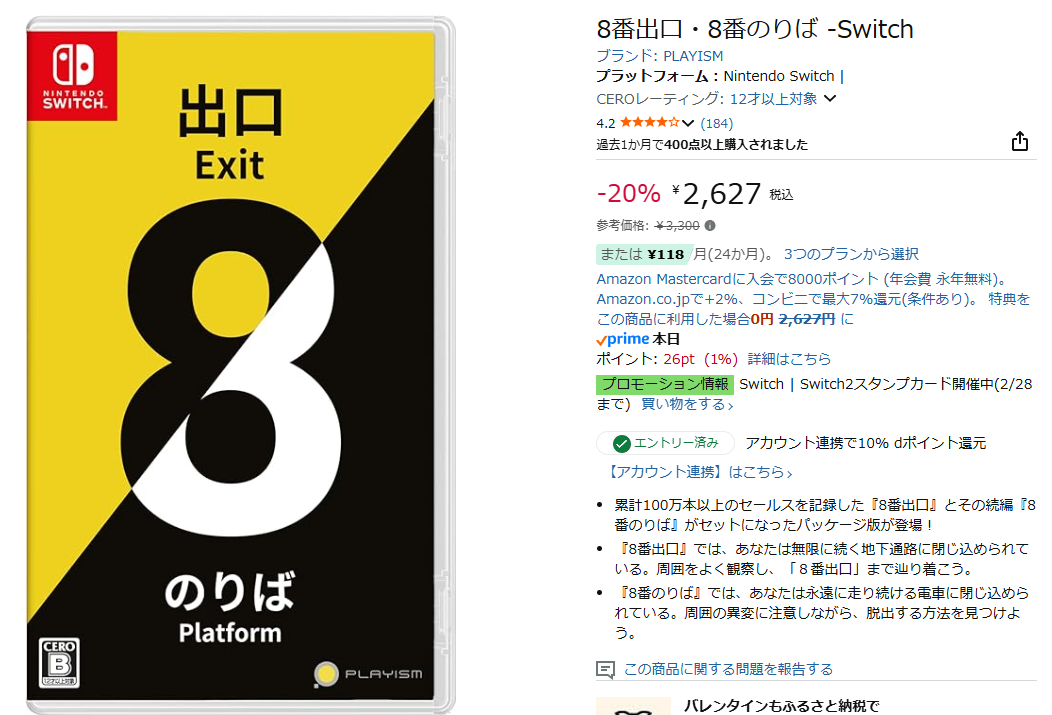Click the share icon

1019,141
